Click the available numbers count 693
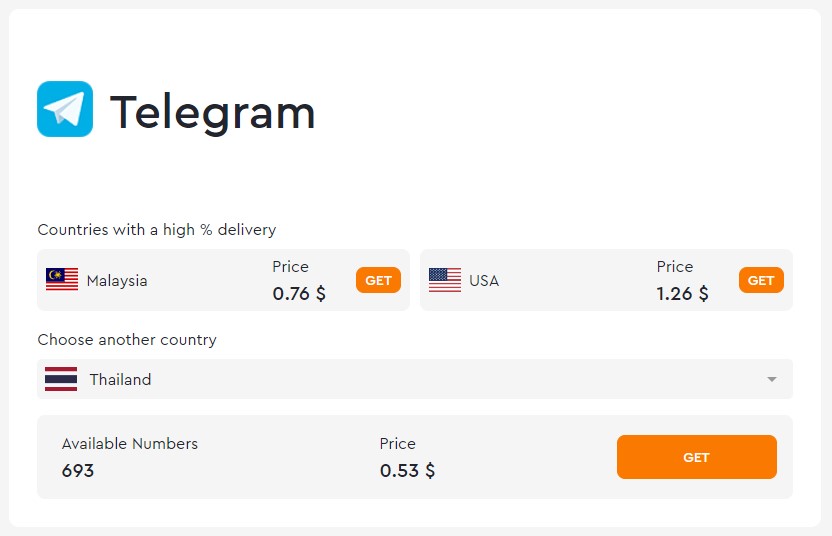832x536 pixels. tap(78, 471)
